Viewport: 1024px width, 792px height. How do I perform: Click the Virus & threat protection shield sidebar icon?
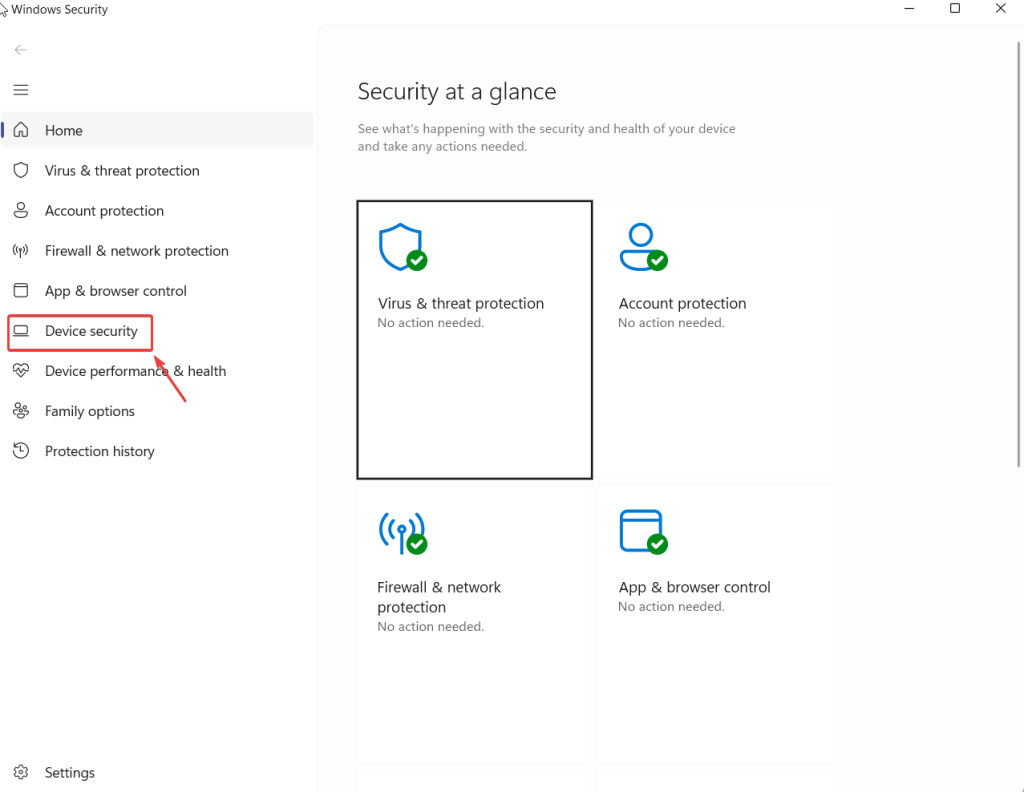pos(21,170)
